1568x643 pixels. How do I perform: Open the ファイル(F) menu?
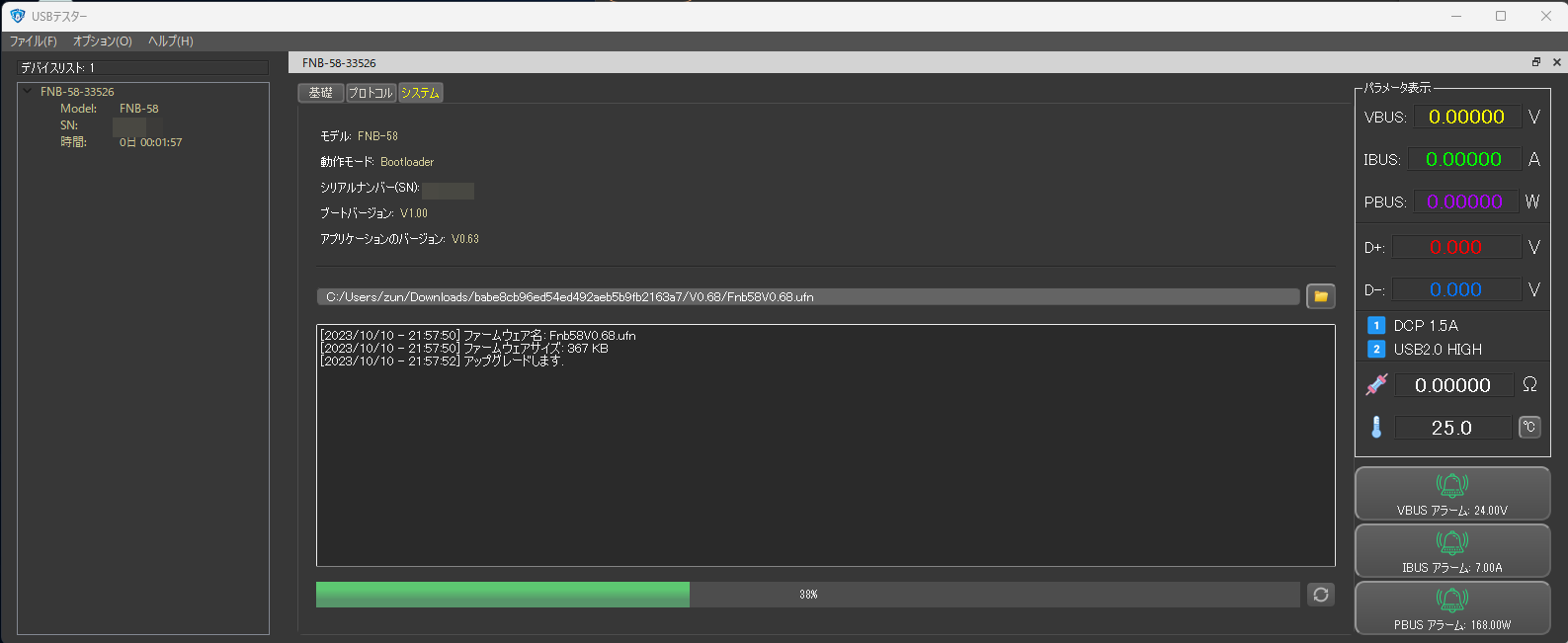click(x=34, y=41)
